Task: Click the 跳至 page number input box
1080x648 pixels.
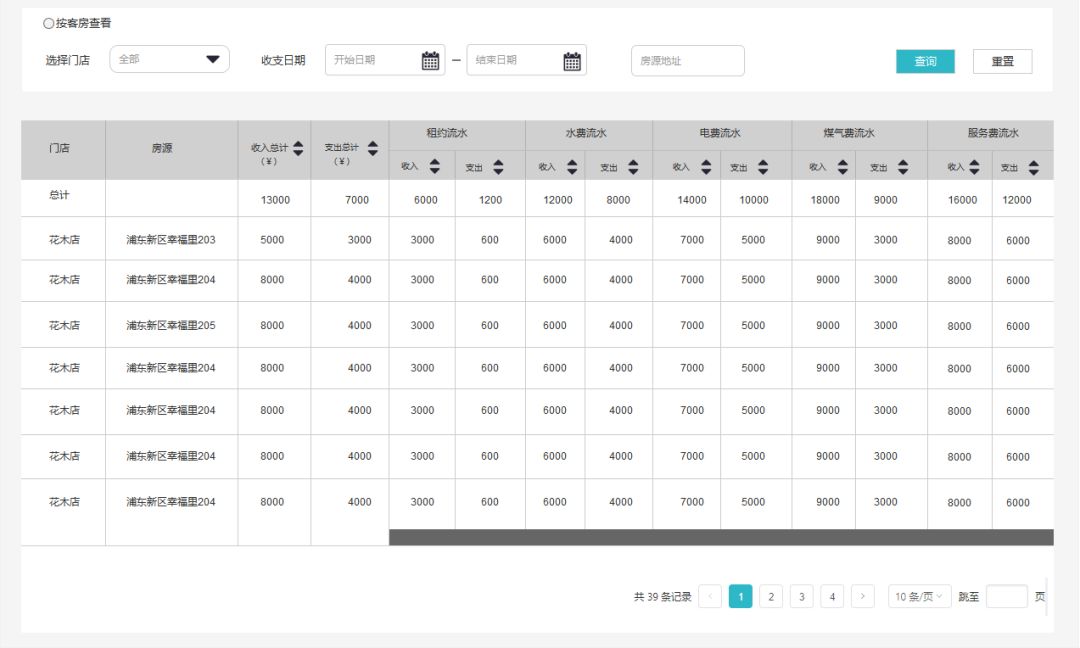Action: point(1006,597)
